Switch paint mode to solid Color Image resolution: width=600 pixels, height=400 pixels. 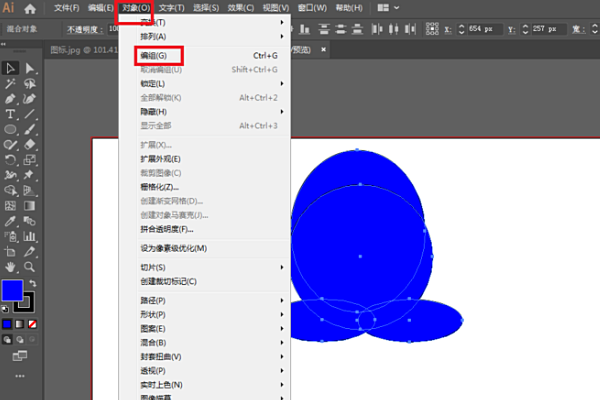7,325
